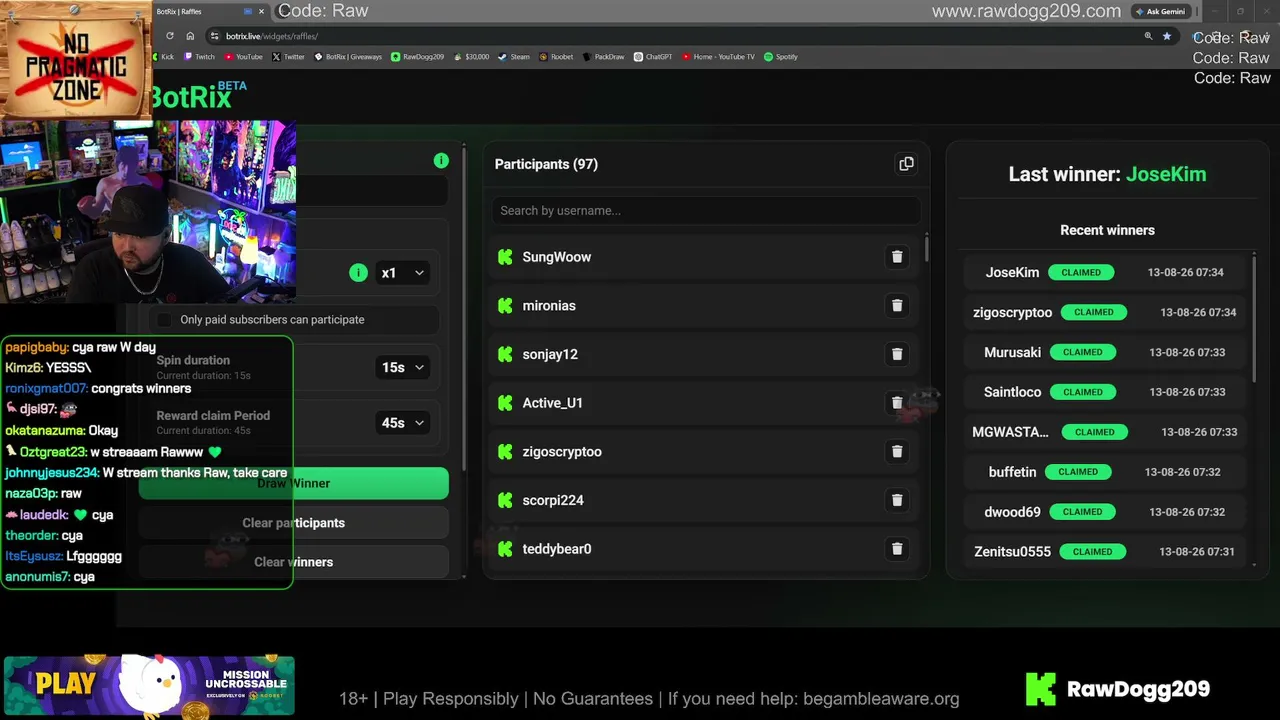Open the ChatGPT bookmark

654,57
